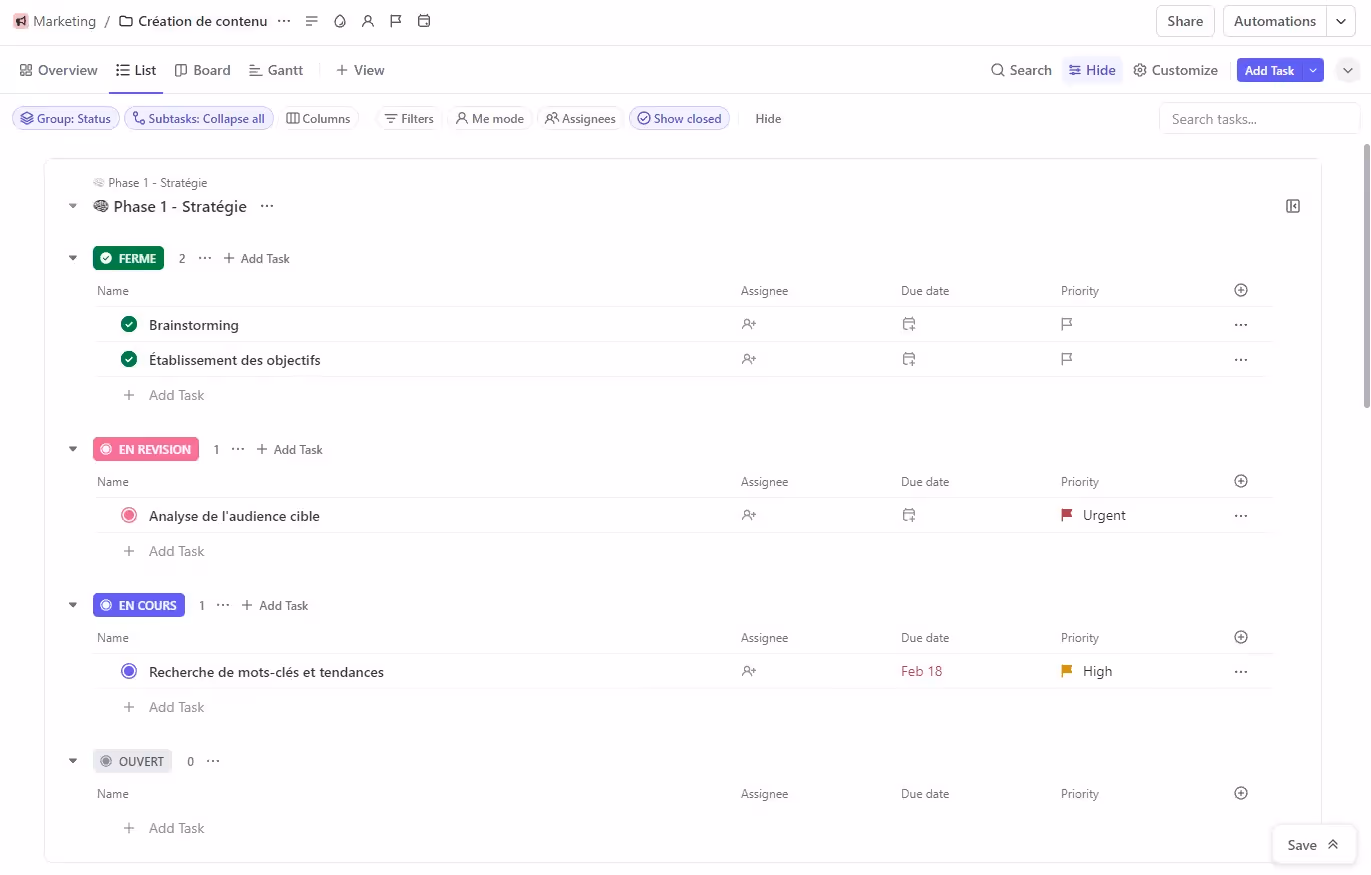Set priority flag for Établissement des objectifs

click(1066, 359)
